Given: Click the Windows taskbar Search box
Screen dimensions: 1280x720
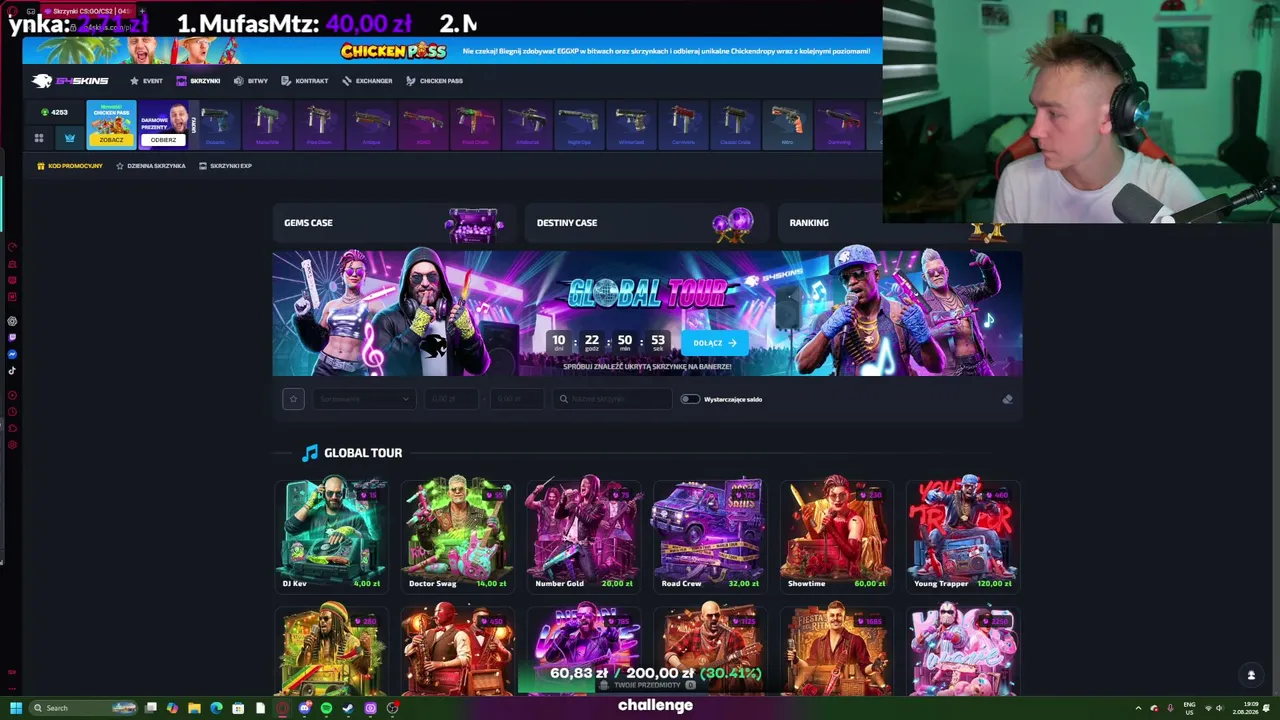Looking at the screenshot, I should click(84, 708).
